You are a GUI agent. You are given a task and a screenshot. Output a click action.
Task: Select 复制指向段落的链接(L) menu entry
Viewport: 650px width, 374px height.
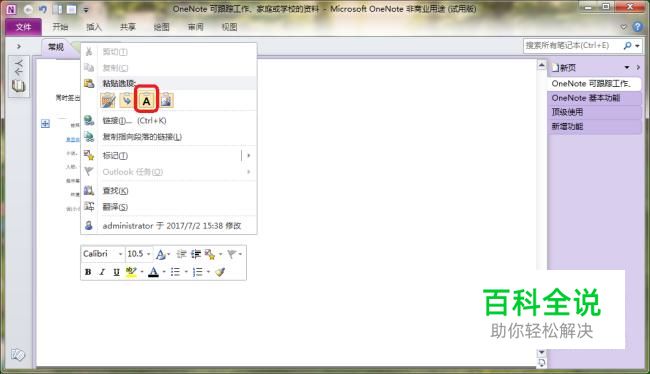[x=169, y=137]
